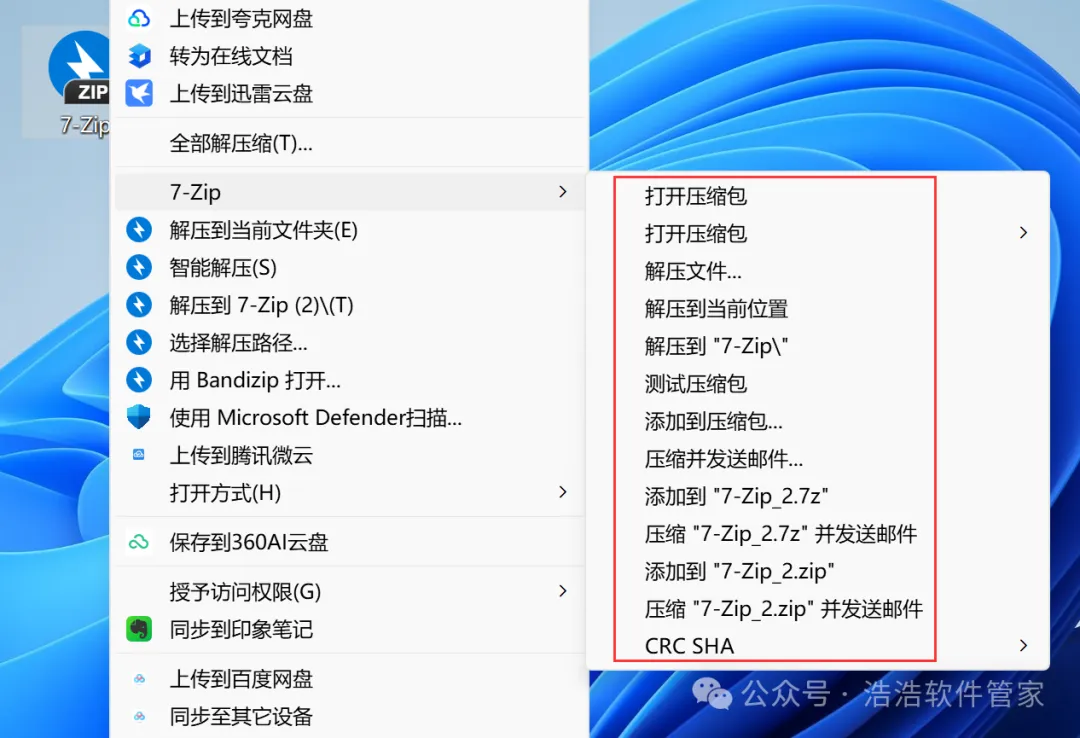Image resolution: width=1080 pixels, height=738 pixels.
Task: Select 解压到当前位置 in submenu
Action: click(818, 308)
